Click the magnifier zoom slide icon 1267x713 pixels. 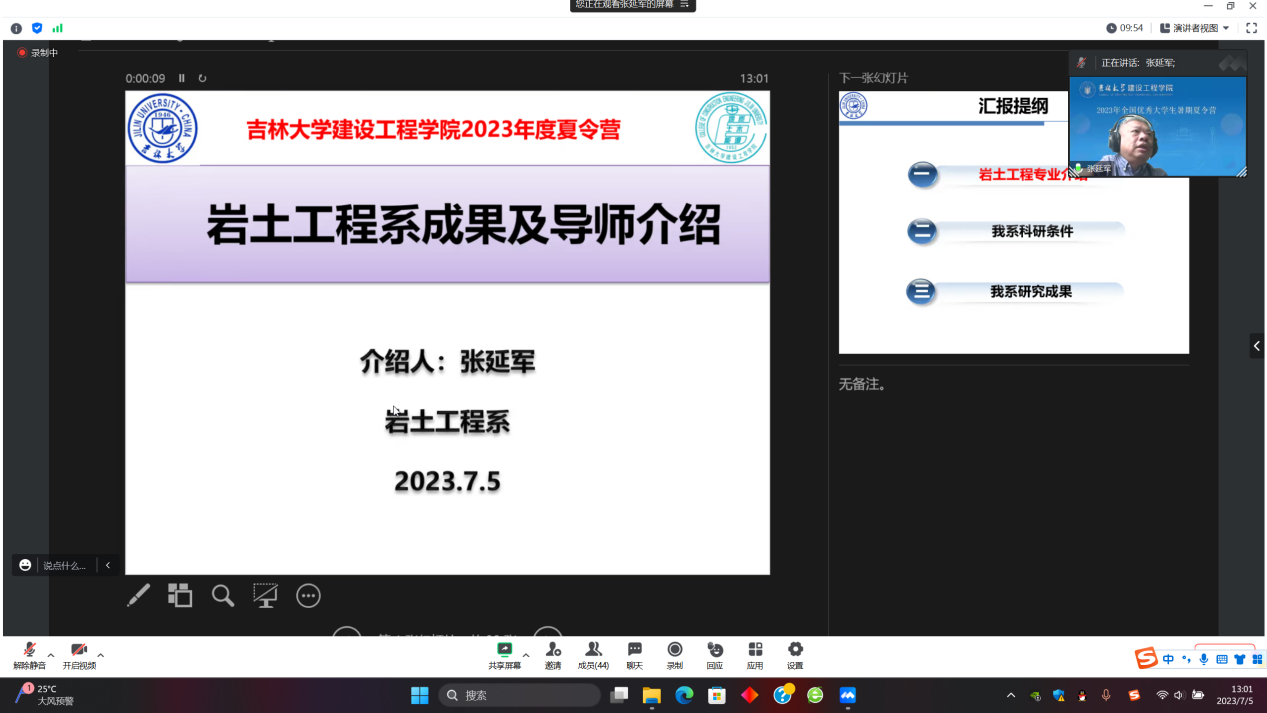coord(223,596)
